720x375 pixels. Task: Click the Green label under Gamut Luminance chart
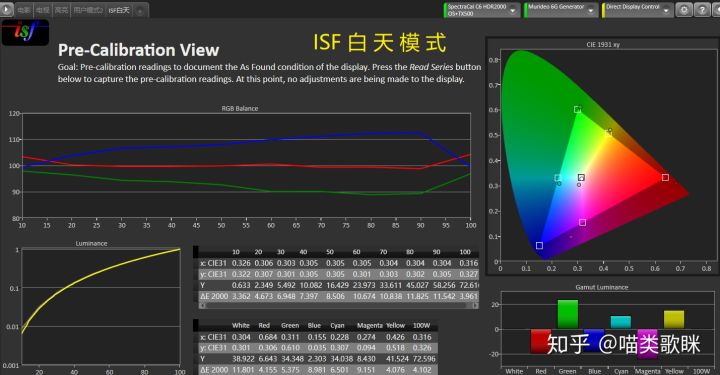point(568,371)
